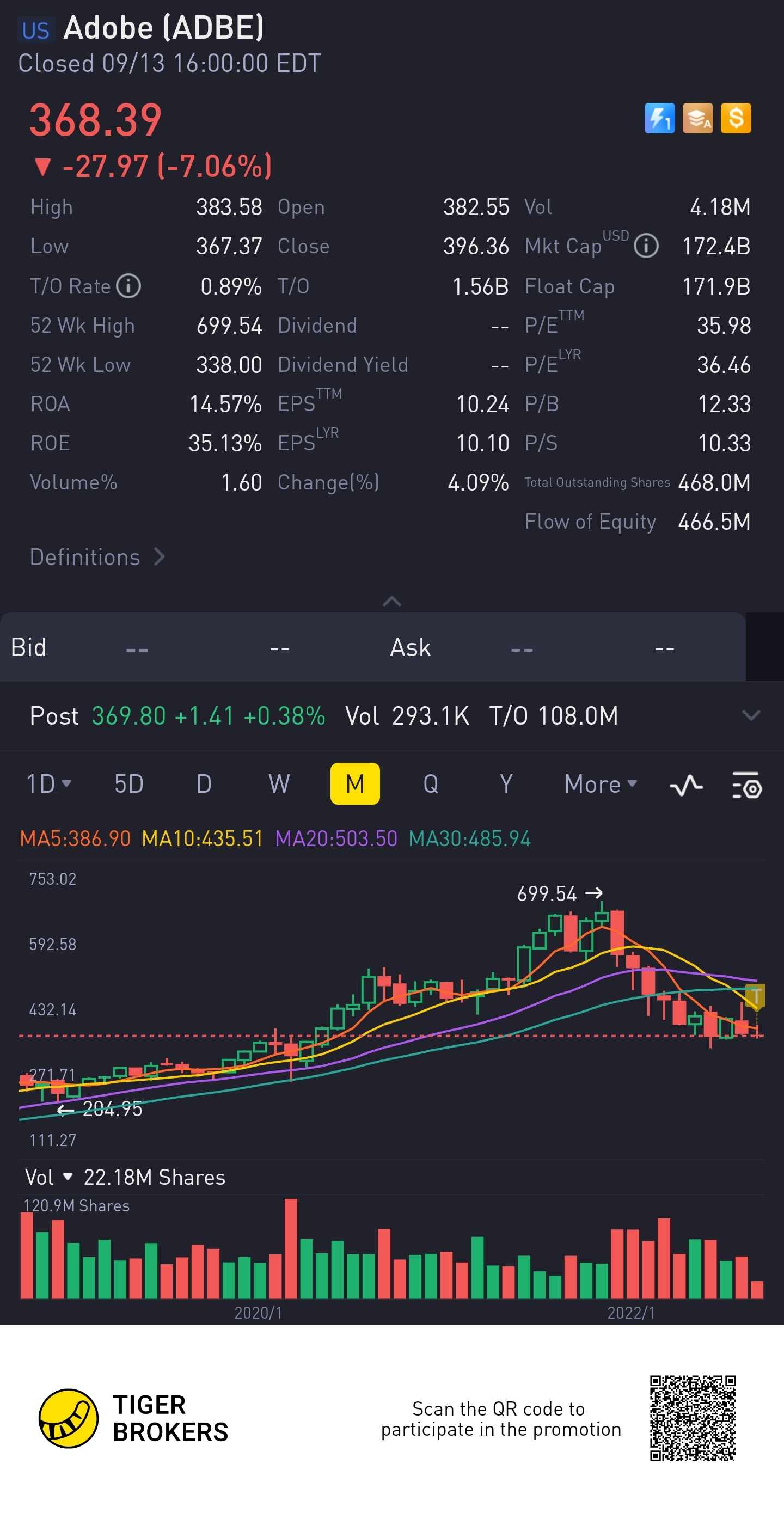Tap the MA5:386.90 indicator label
The width and height of the screenshot is (784, 1513).
point(75,838)
